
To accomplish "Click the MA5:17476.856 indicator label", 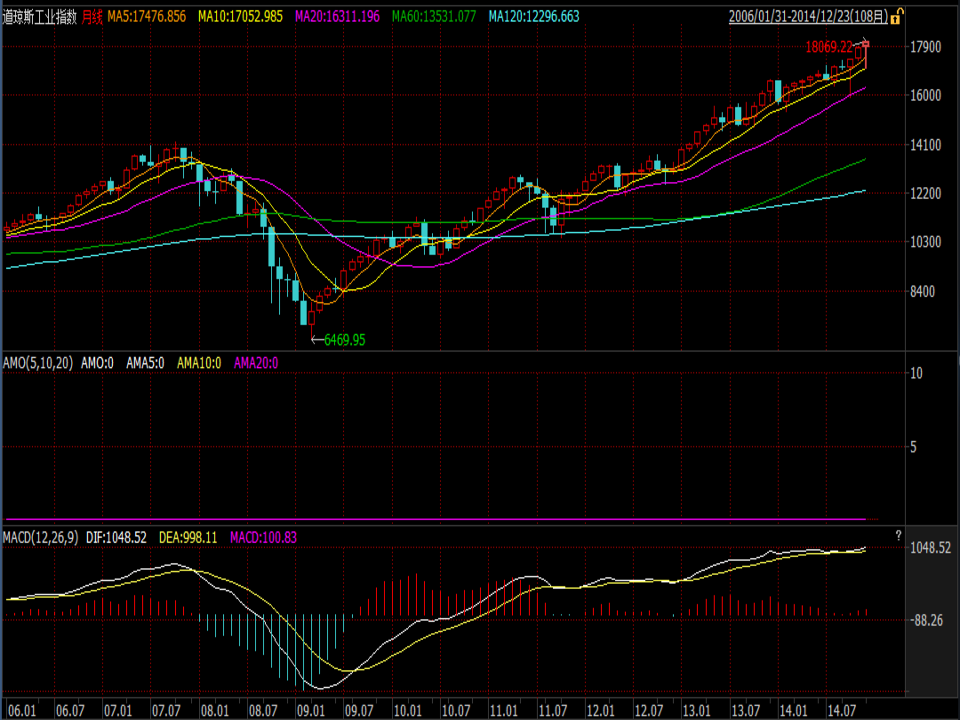I will click(146, 17).
